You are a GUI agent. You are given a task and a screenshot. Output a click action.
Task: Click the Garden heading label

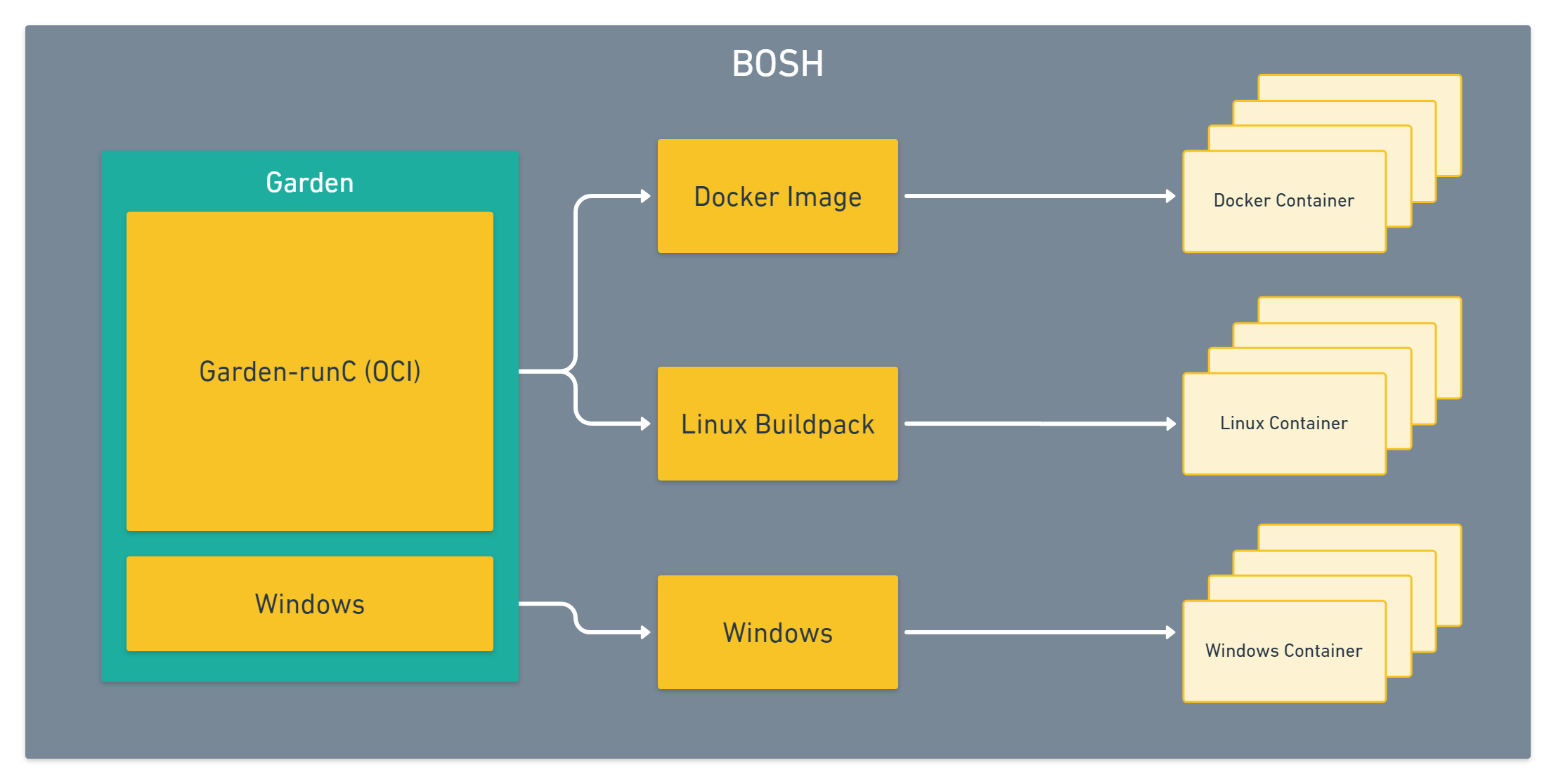coord(309,183)
